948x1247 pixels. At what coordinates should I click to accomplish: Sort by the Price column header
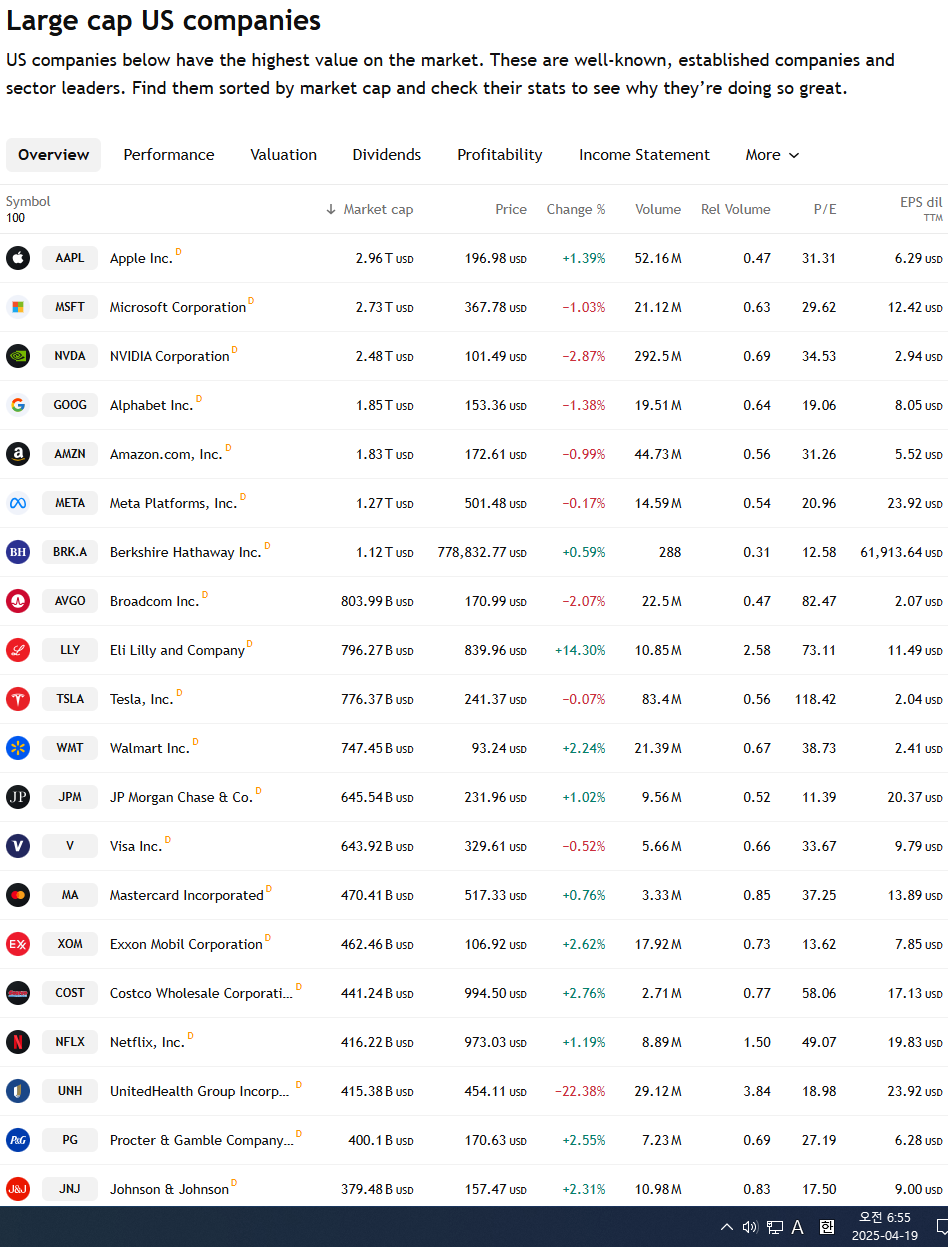point(511,209)
